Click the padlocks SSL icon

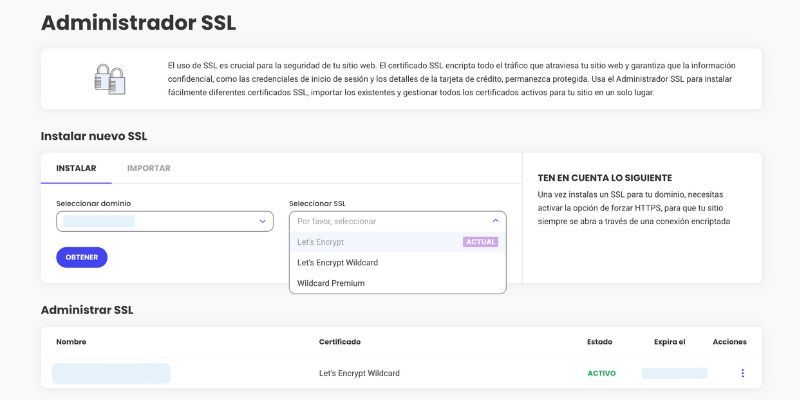110,79
